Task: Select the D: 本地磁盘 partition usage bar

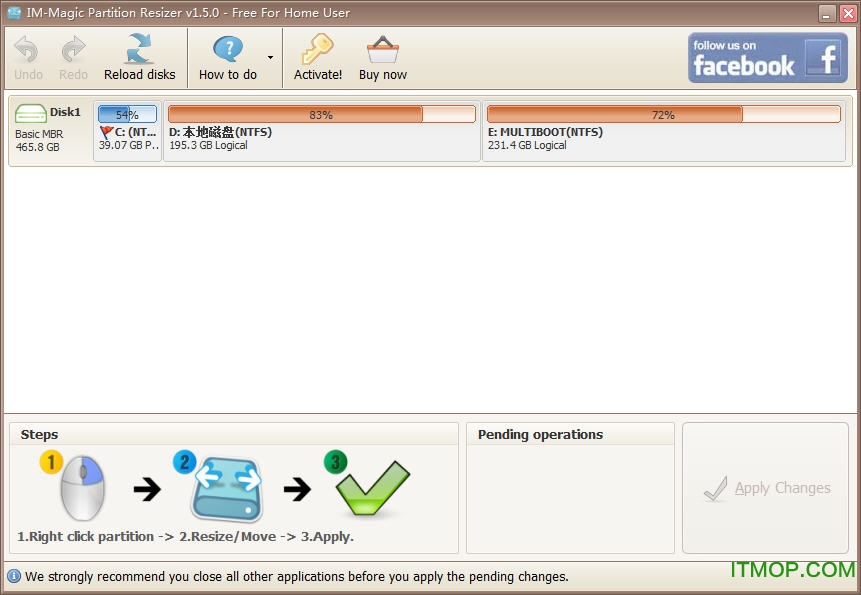Action: pyautogui.click(x=321, y=115)
